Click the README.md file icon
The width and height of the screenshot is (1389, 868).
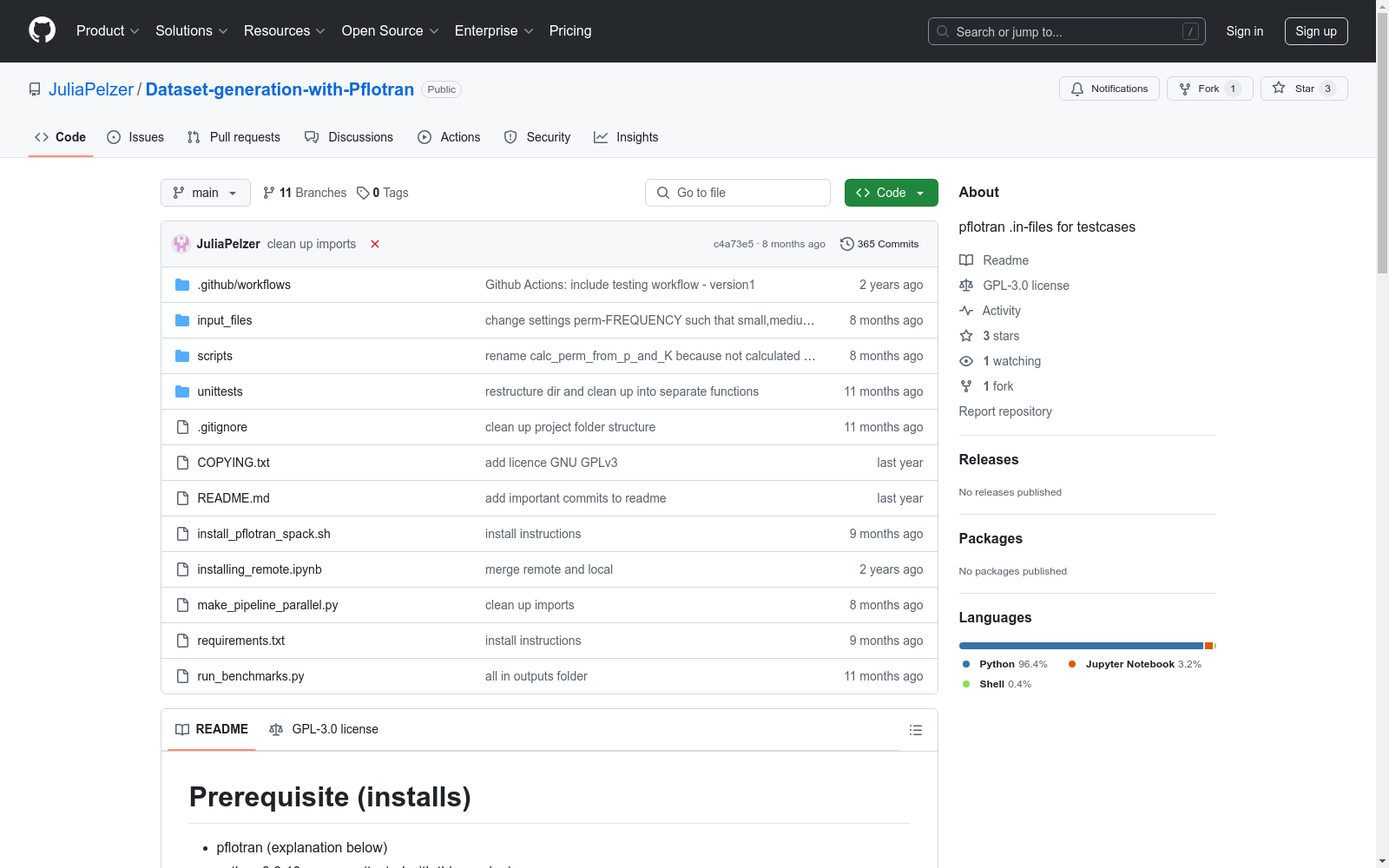(x=182, y=498)
